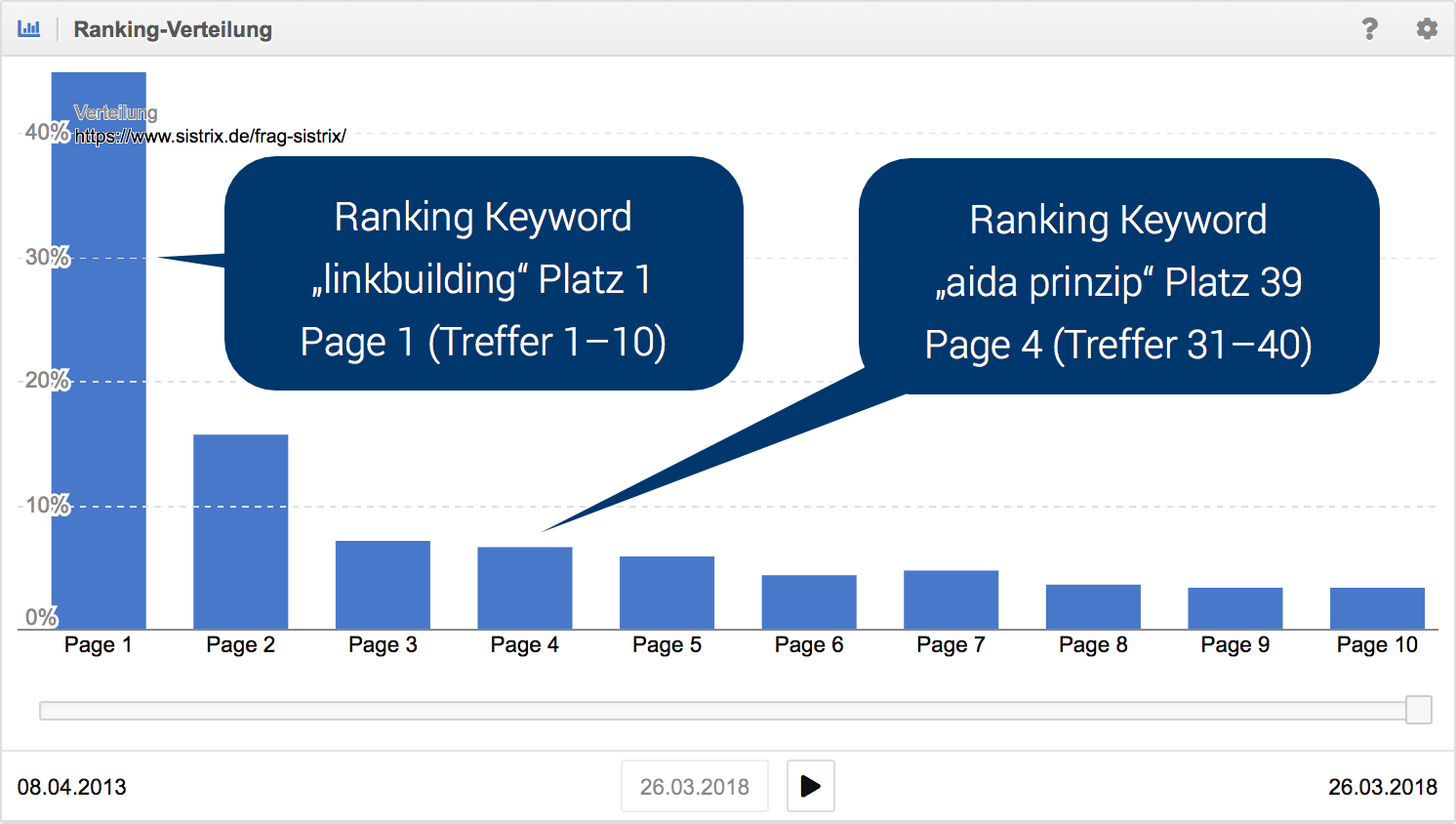Select the Page 8 bar
1456x824 pixels.
(1093, 606)
